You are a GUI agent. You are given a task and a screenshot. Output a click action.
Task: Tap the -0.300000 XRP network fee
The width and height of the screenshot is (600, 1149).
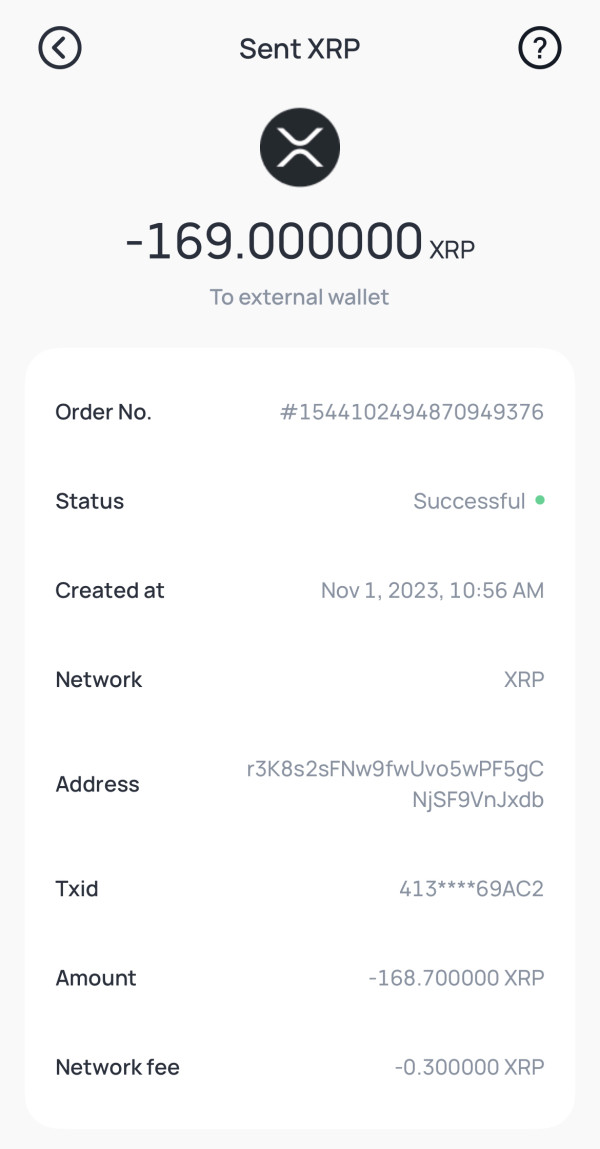470,1068
